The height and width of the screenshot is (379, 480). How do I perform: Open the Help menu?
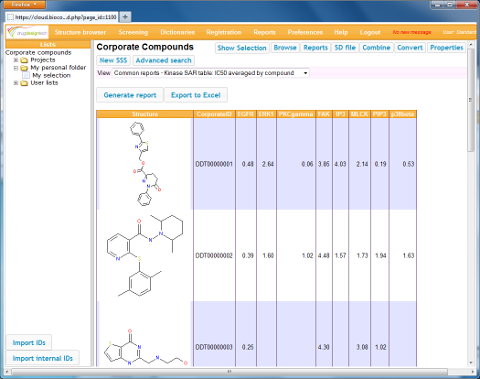click(x=341, y=32)
